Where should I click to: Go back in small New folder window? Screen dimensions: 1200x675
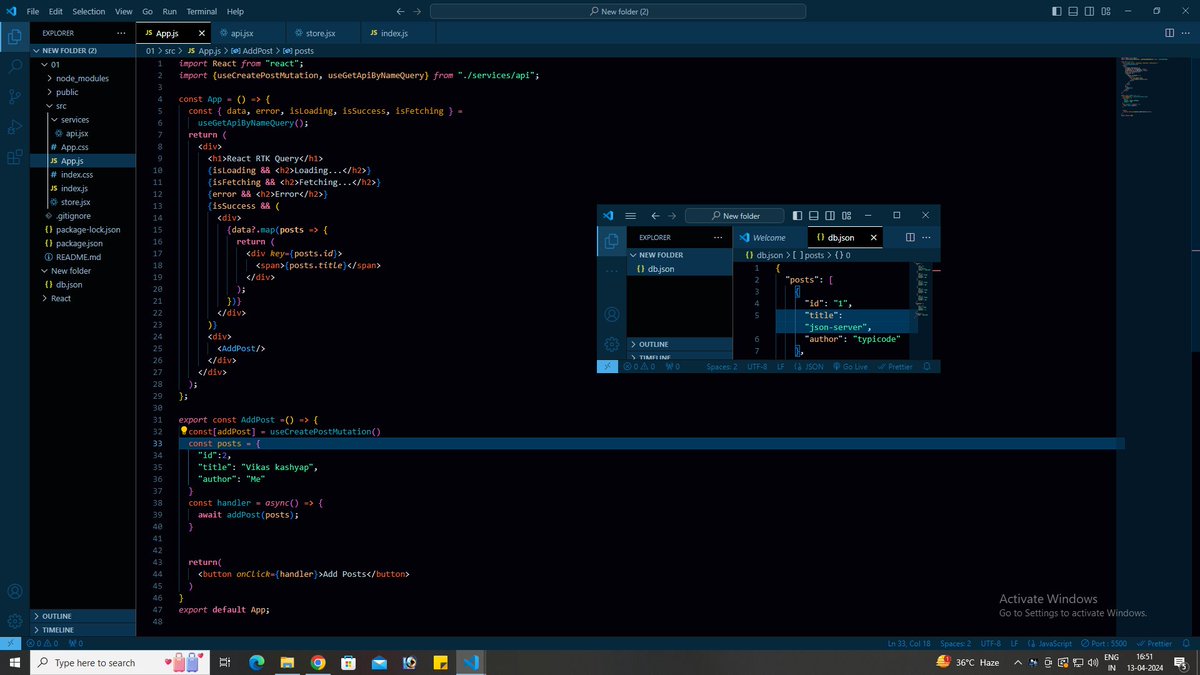coord(655,215)
